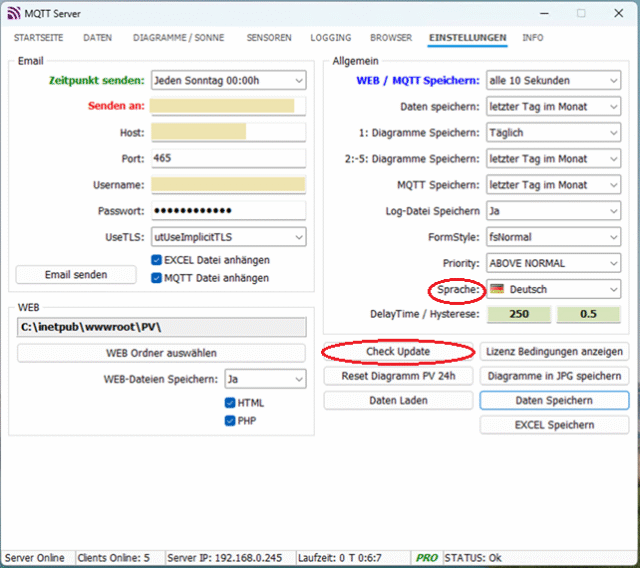
Task: Expand WEB / MQTT Speichern combo box
Action: point(553,80)
